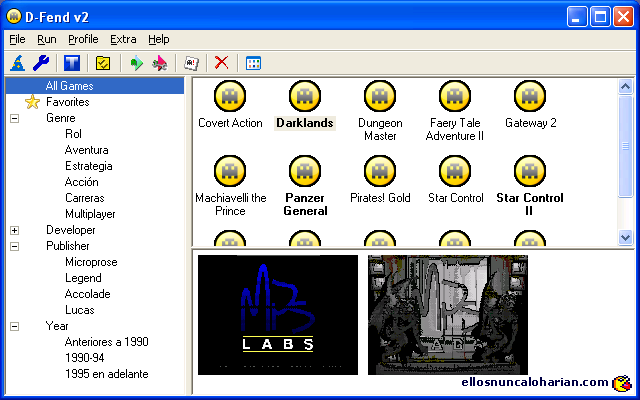Viewport: 640px width, 400px height.
Task: Click the Genre tree label
Action: [60, 118]
